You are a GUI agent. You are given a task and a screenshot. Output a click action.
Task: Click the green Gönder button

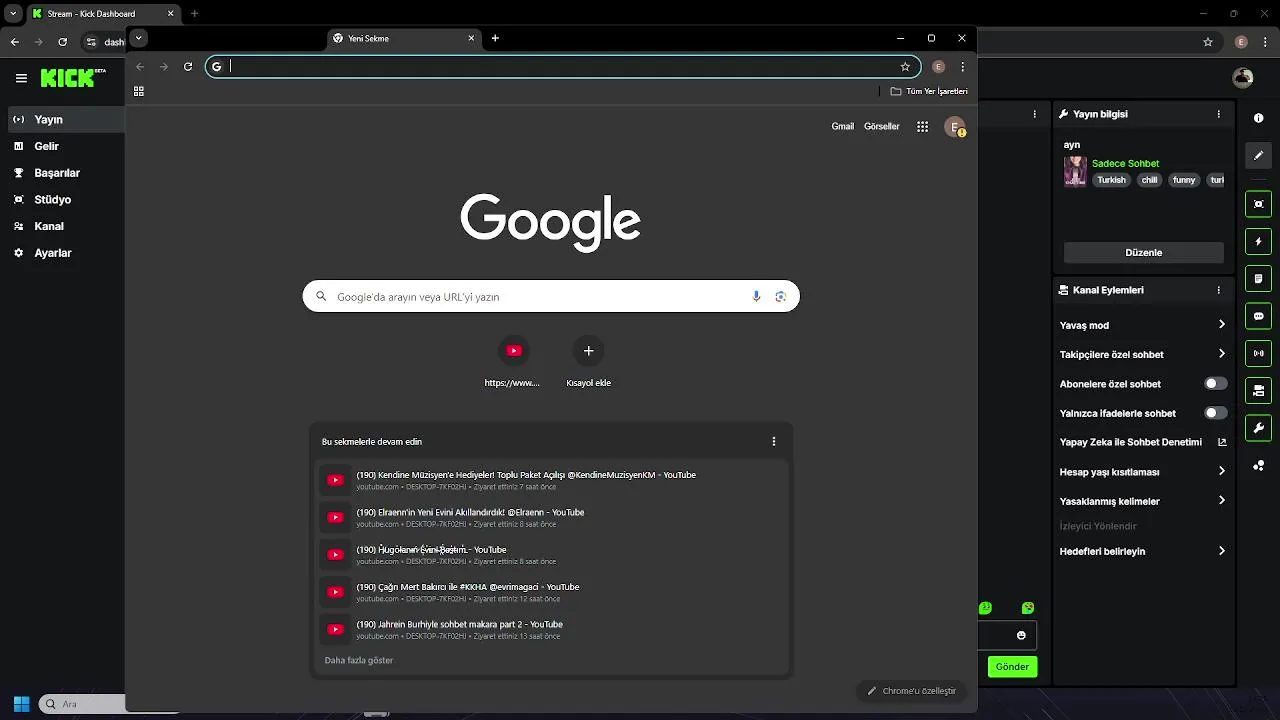click(1012, 666)
